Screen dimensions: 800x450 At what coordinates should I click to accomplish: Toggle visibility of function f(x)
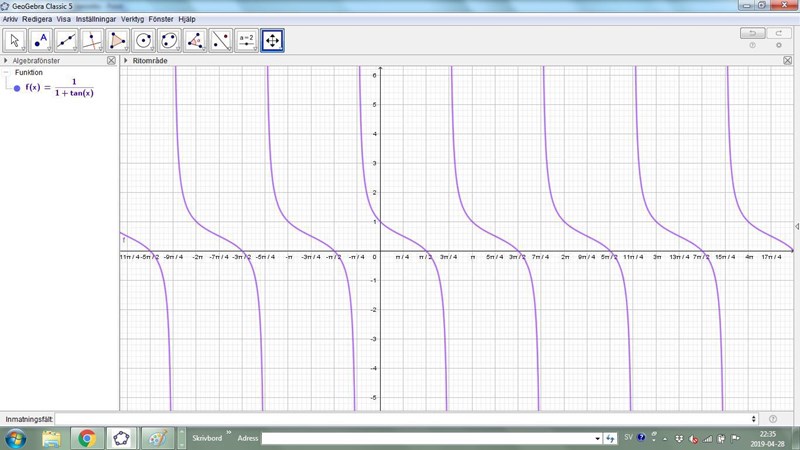pyautogui.click(x=17, y=88)
